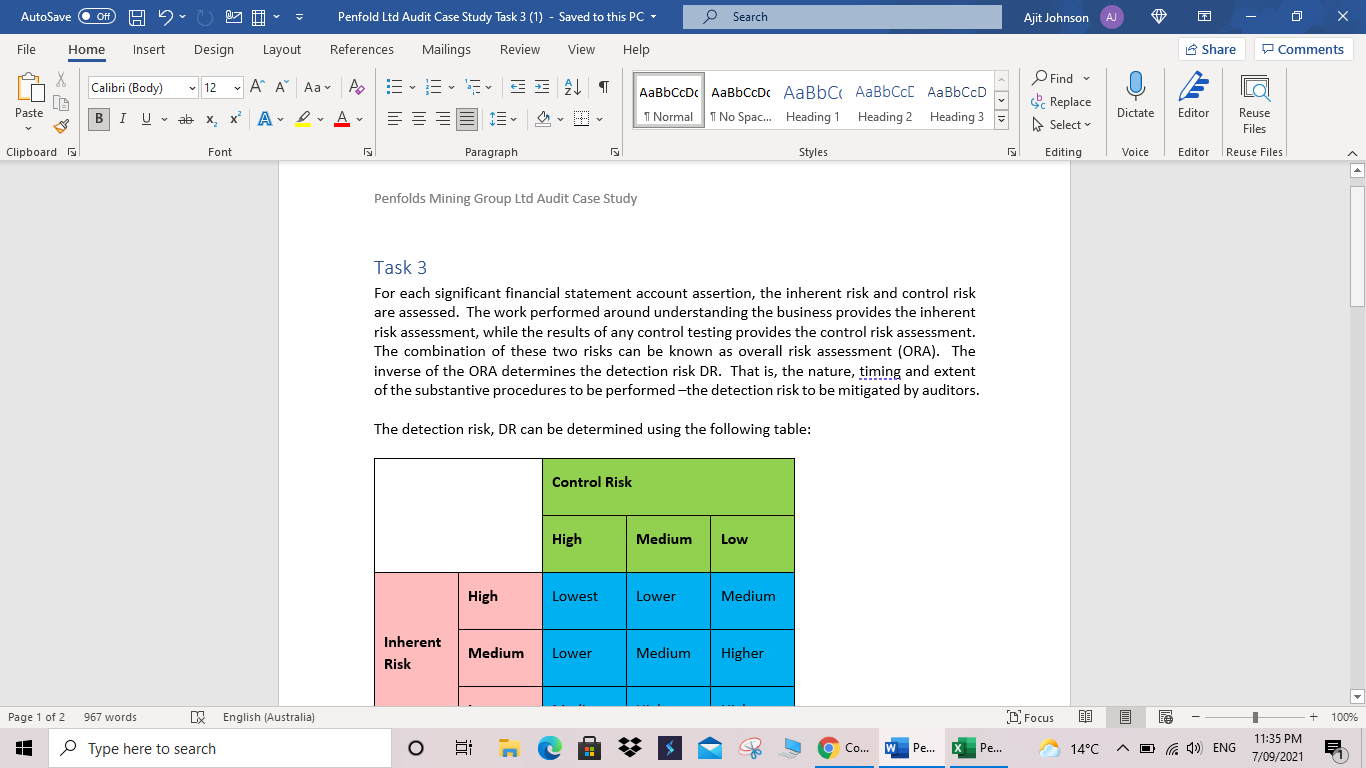This screenshot has width=1366, height=768.
Task: Adjust the zoom slider
Action: (1252, 717)
